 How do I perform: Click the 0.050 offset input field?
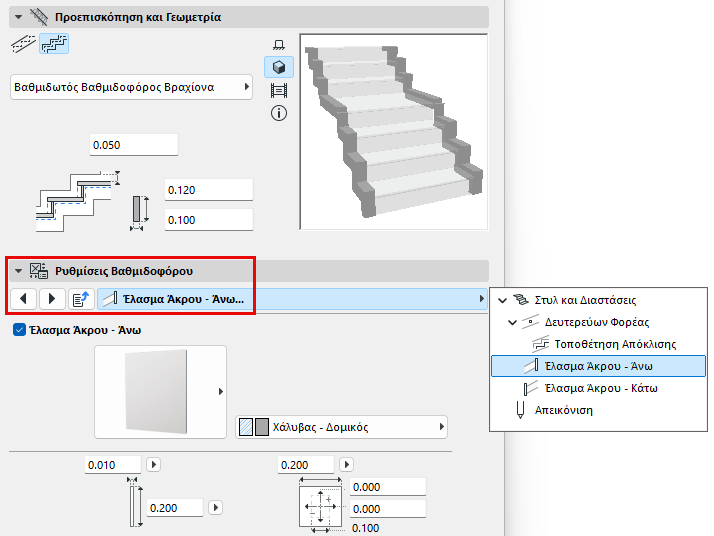[133, 145]
